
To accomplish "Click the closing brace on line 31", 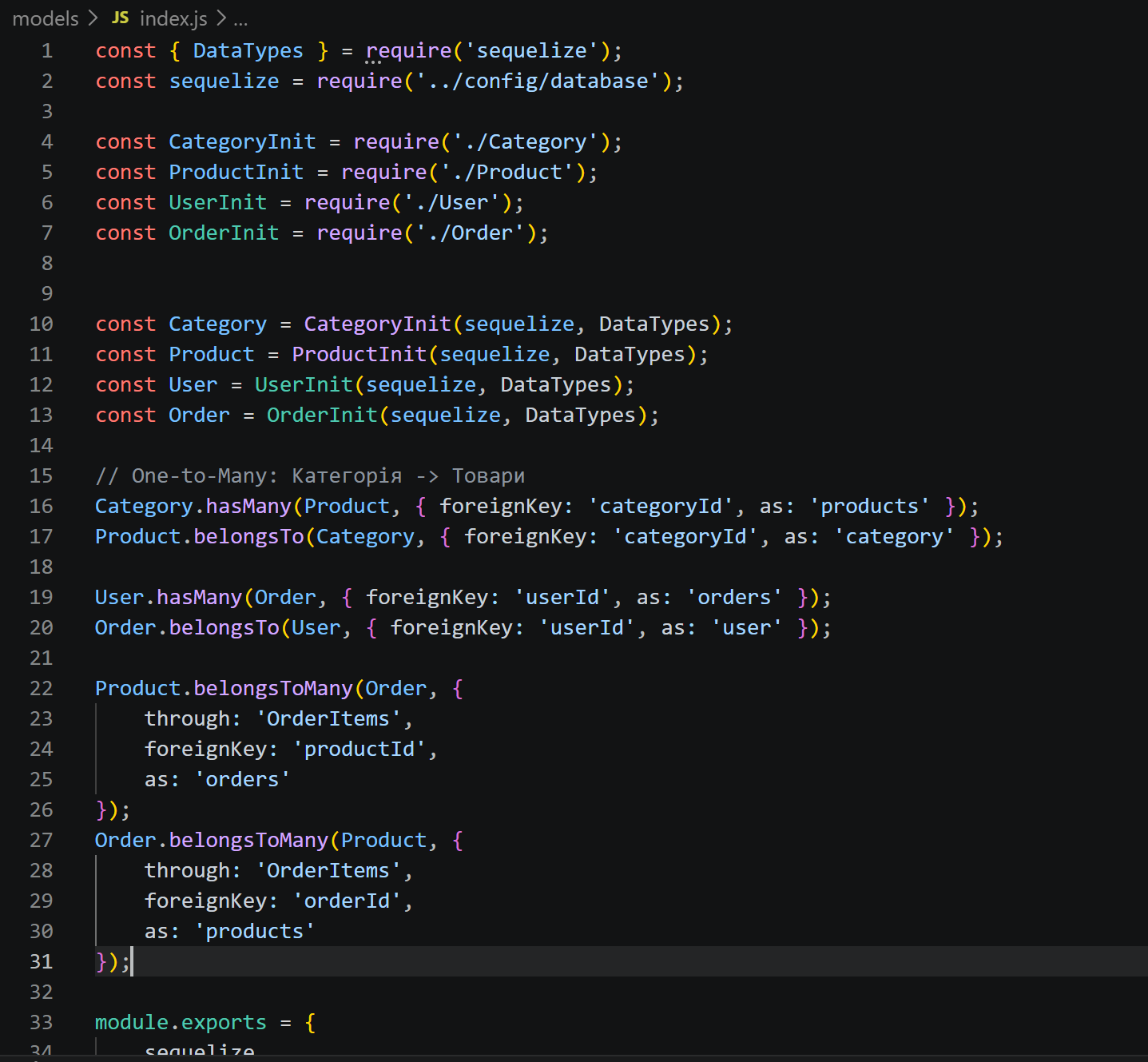I will pyautogui.click(x=99, y=961).
